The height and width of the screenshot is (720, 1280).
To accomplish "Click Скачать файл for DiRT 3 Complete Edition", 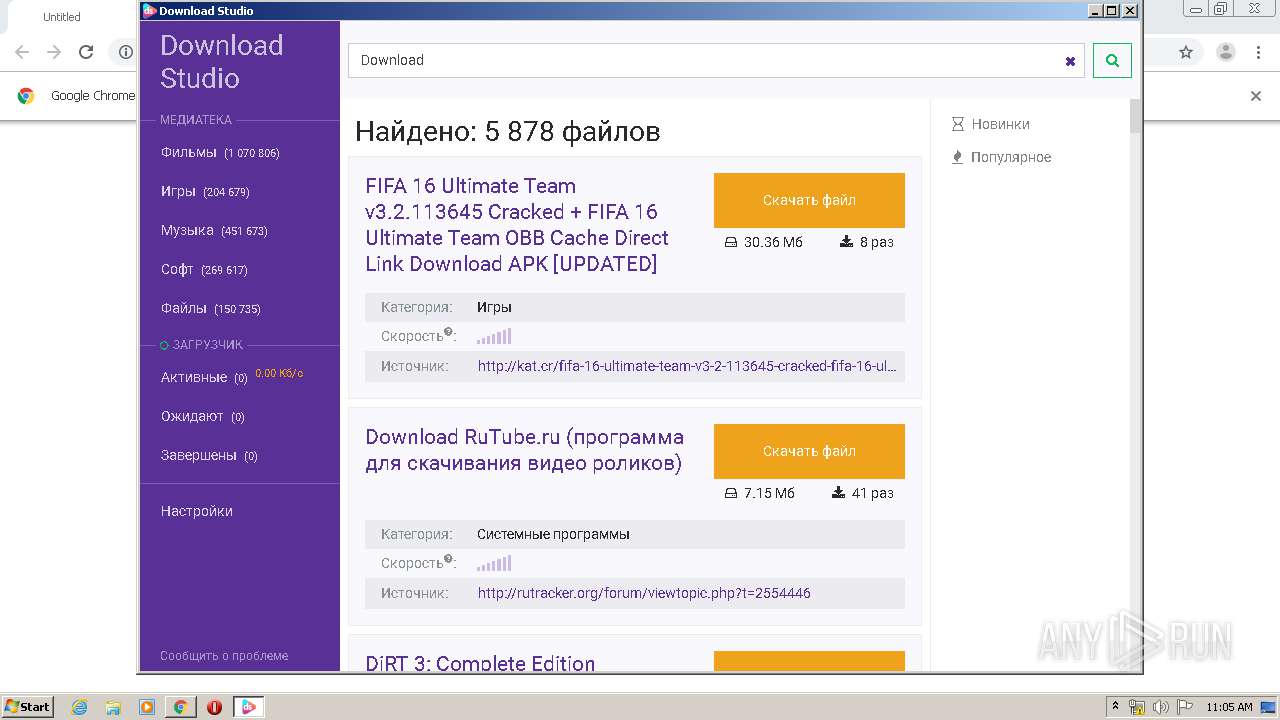I will point(809,661).
